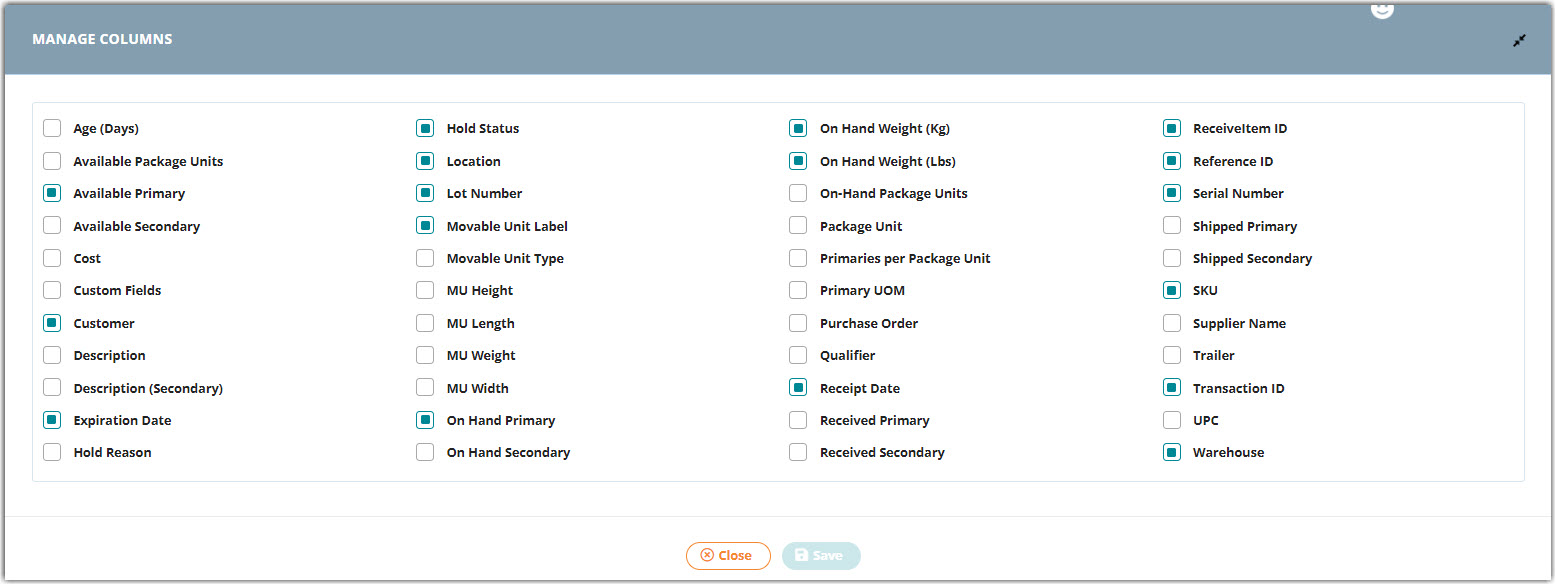Screen dimensions: 1556x585
Task: Check the Custom Fields checkbox
Action: tap(52, 290)
